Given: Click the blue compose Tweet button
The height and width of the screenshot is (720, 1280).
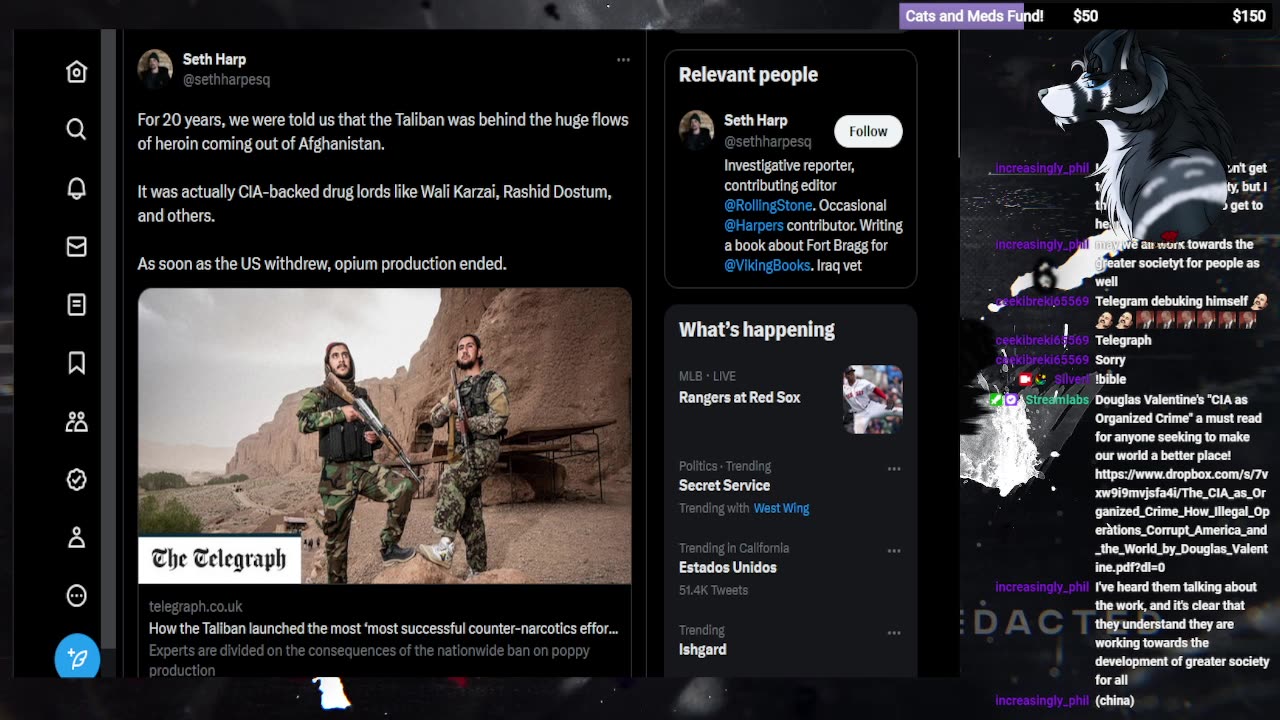Looking at the screenshot, I should click(x=77, y=657).
